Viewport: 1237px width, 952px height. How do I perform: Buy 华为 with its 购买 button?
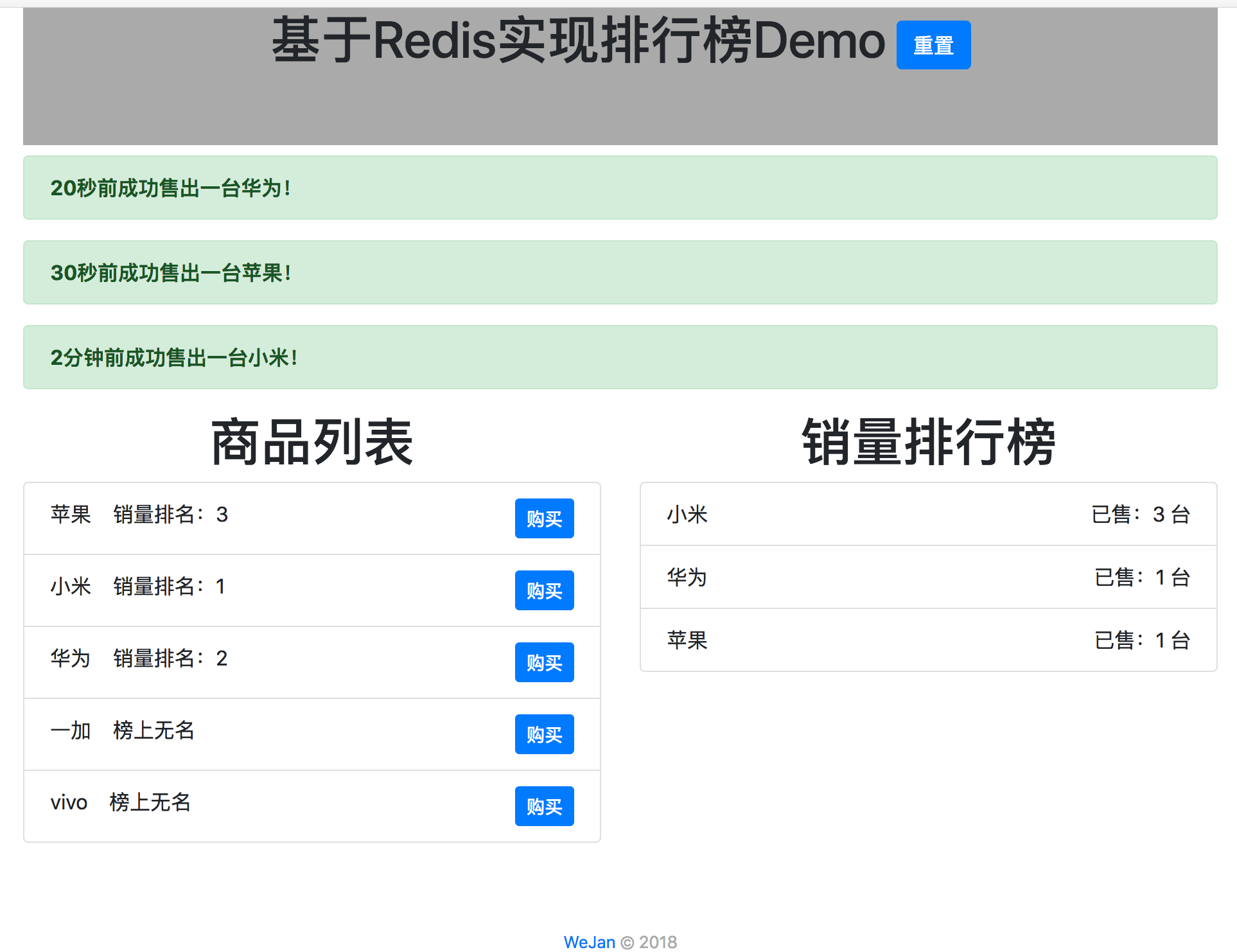(544, 662)
